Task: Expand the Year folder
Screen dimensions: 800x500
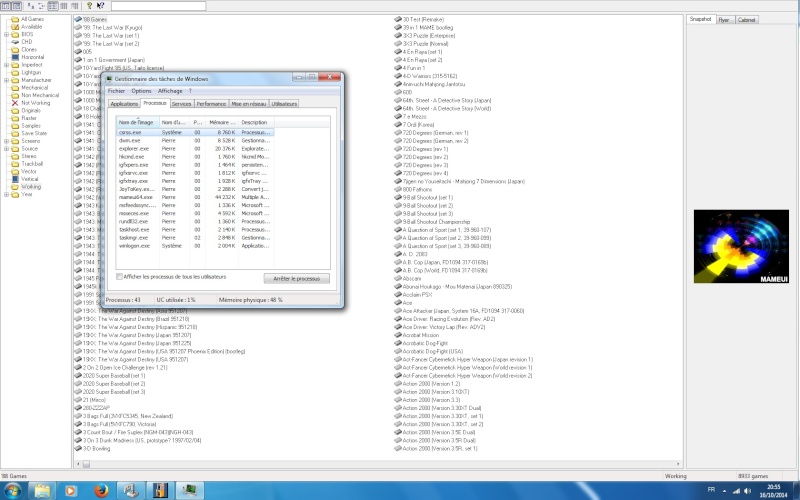Action: point(6,194)
